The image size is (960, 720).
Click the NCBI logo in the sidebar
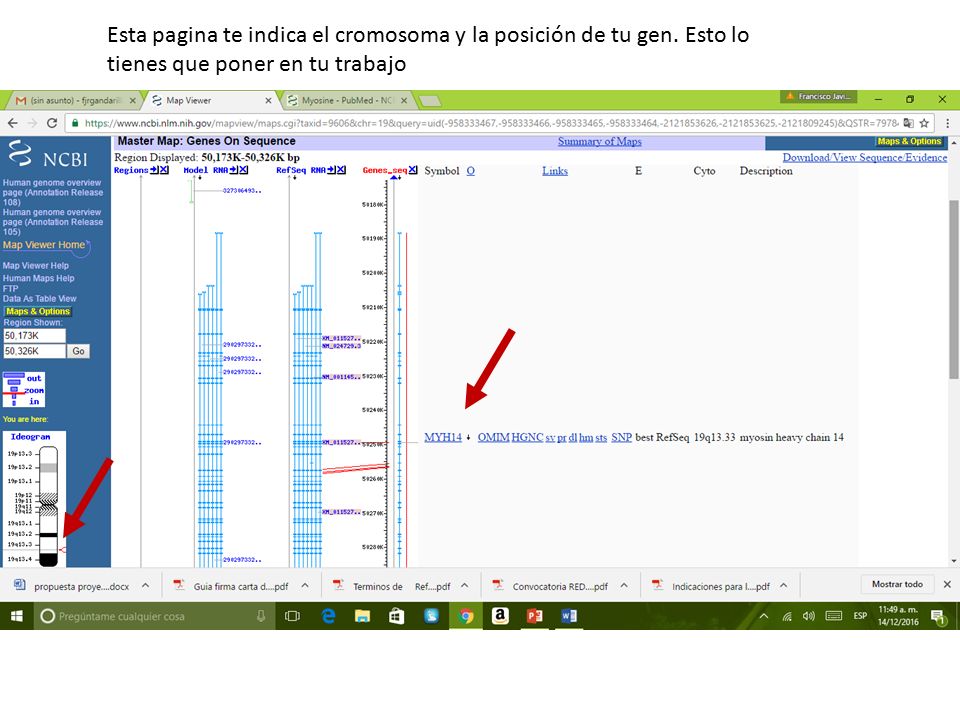pyautogui.click(x=48, y=155)
